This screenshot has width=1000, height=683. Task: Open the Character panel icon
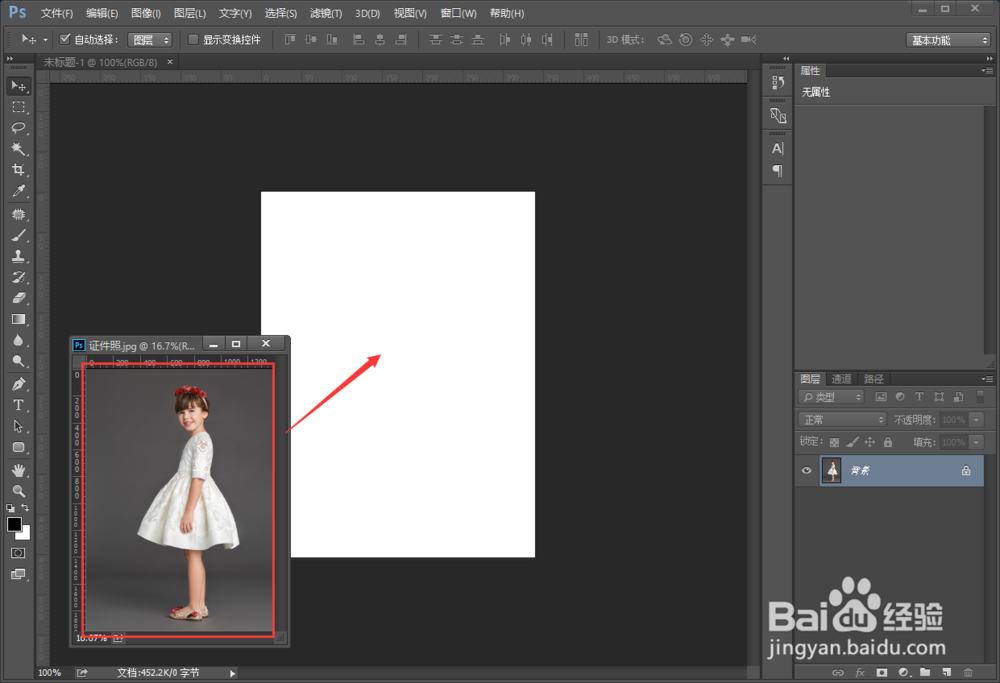(x=777, y=149)
